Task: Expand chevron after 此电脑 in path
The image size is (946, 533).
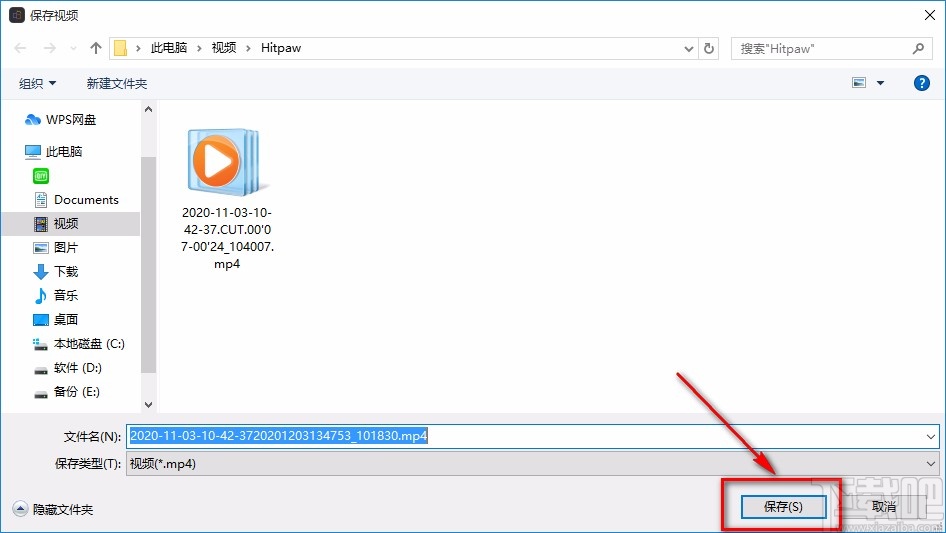Action: click(199, 48)
